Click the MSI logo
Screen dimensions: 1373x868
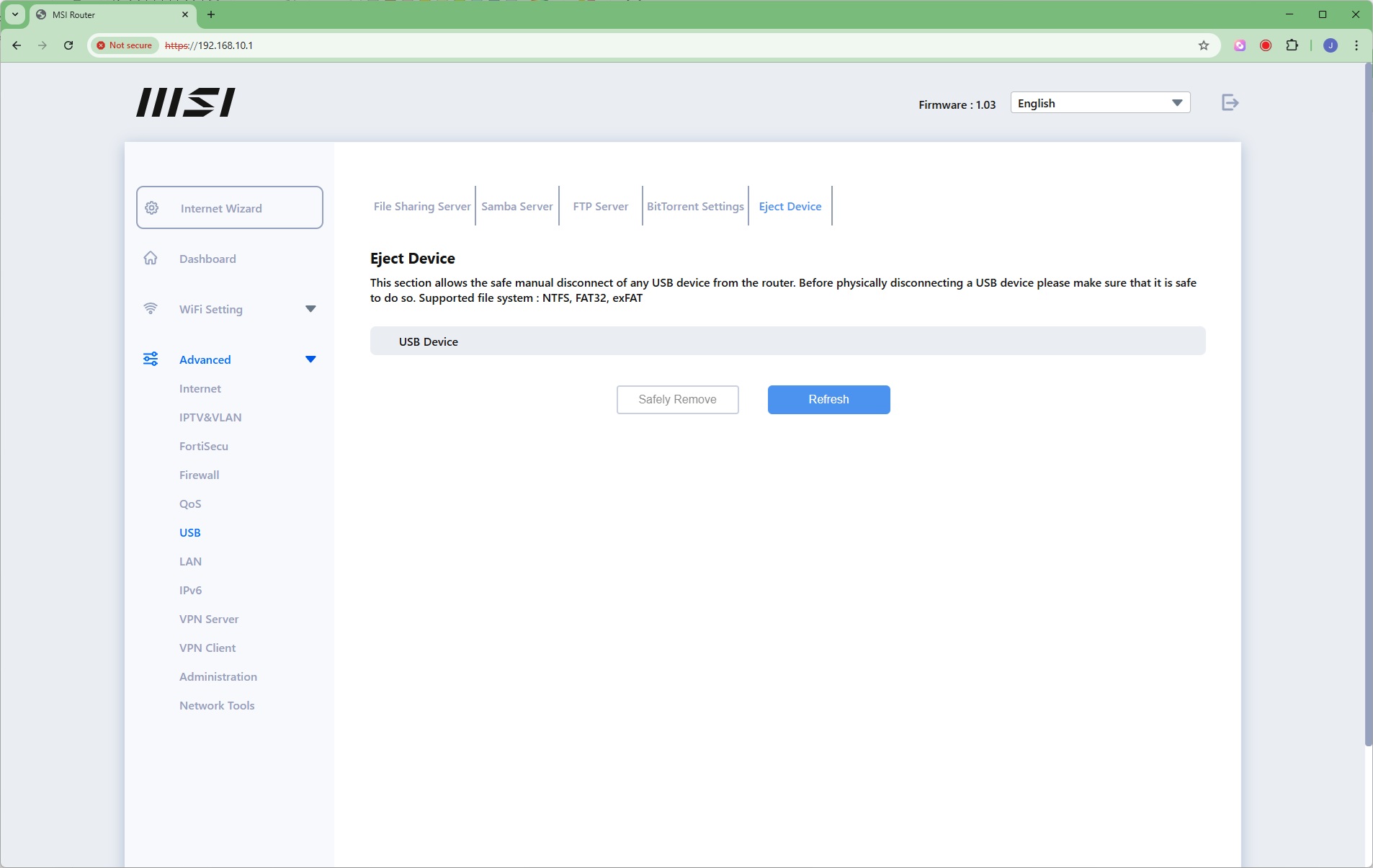[186, 102]
